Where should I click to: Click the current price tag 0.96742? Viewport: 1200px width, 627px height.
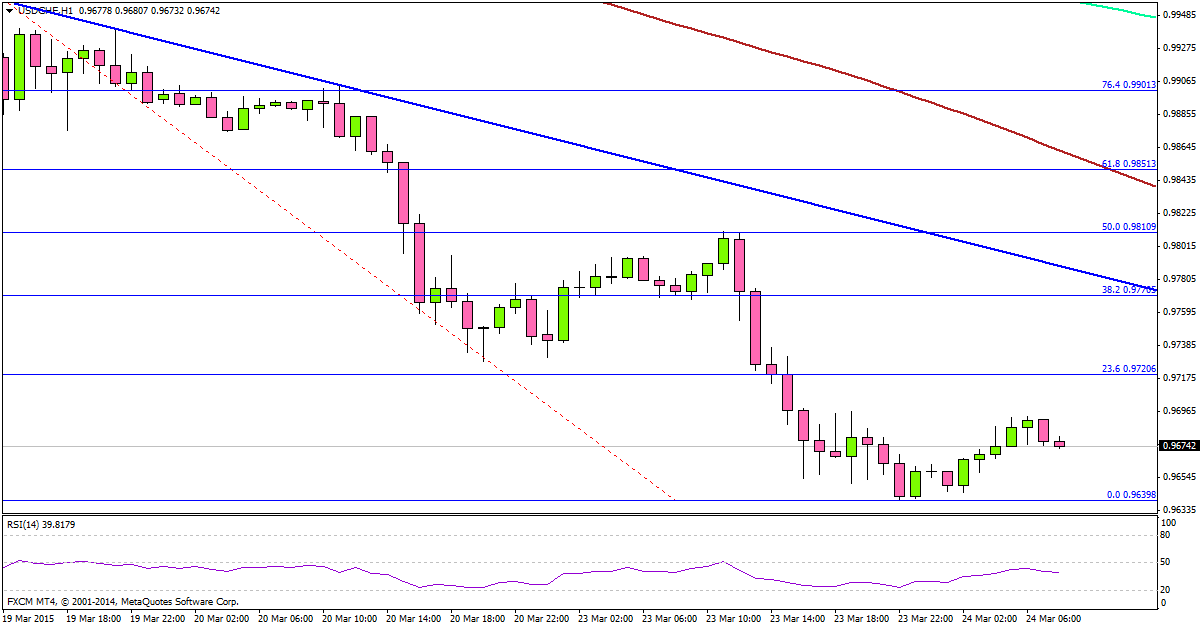coord(1179,445)
